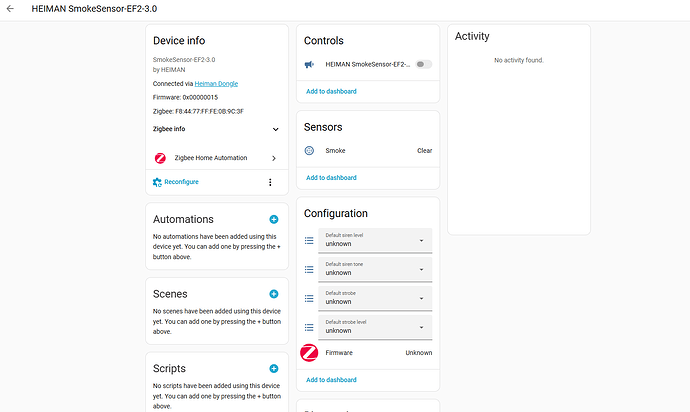Image resolution: width=690 pixels, height=412 pixels.
Task: Add Controls to dashboard
Action: coord(331,92)
